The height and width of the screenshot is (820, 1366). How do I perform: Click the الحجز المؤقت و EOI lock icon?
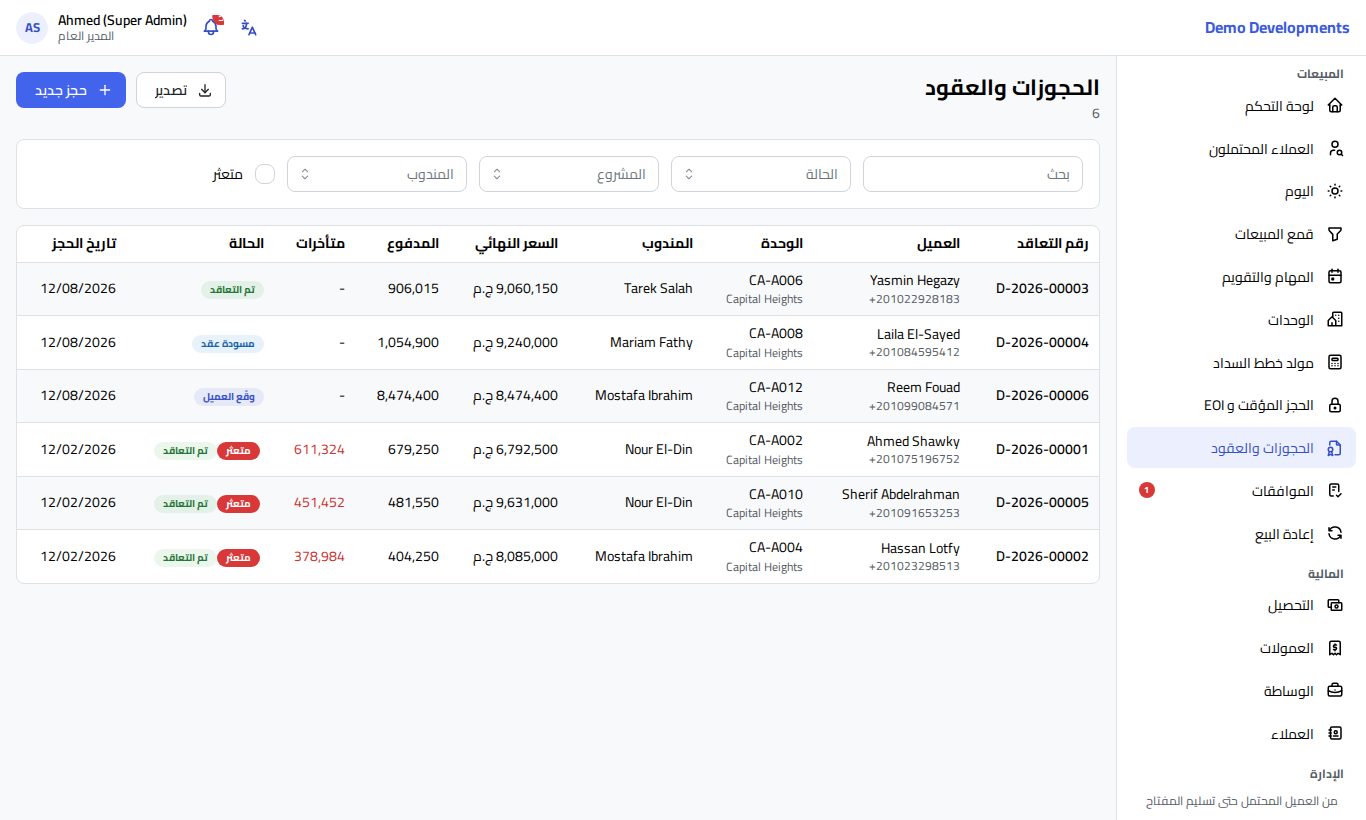pyautogui.click(x=1334, y=405)
